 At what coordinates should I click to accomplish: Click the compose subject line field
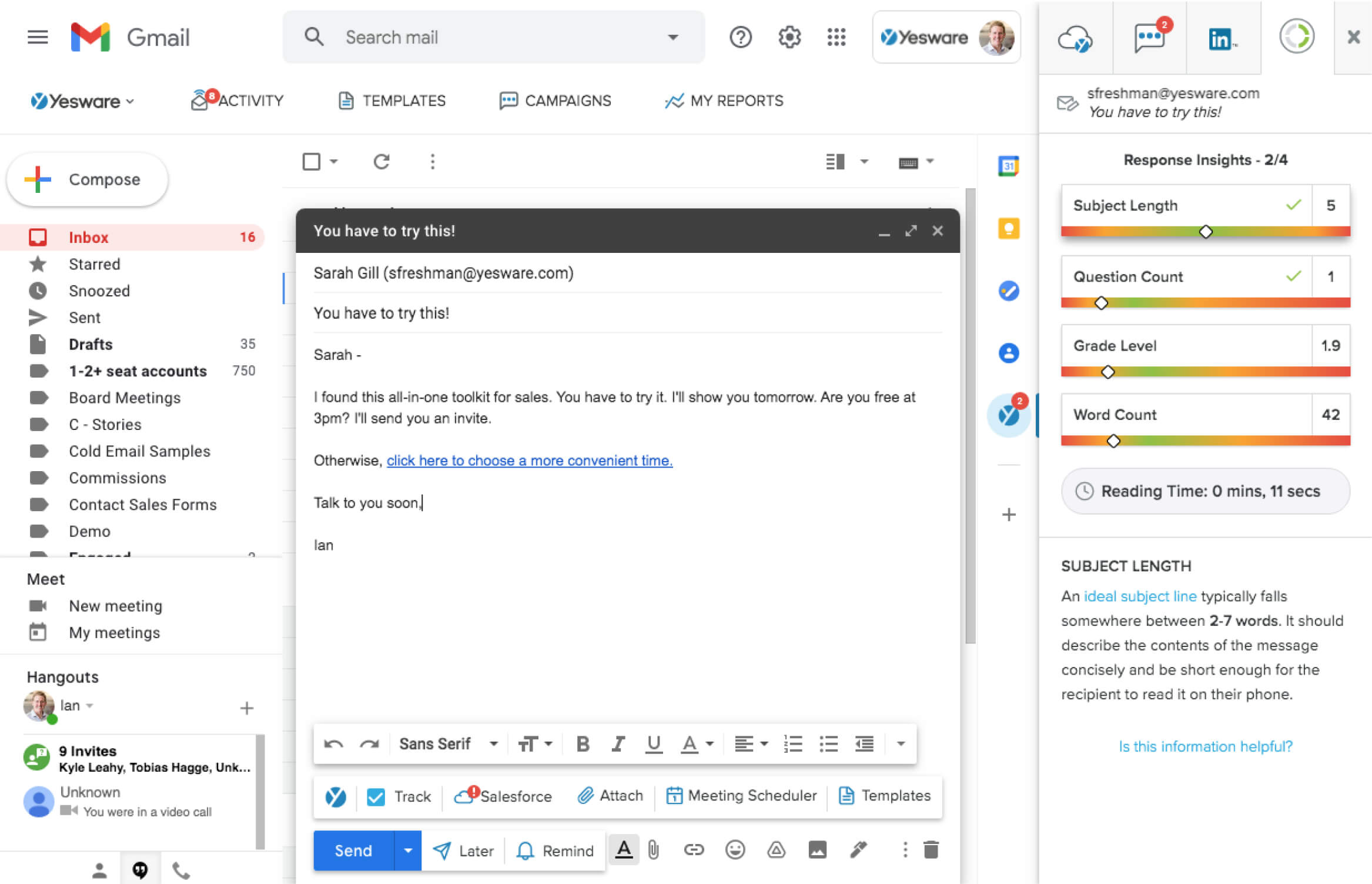[x=628, y=313]
